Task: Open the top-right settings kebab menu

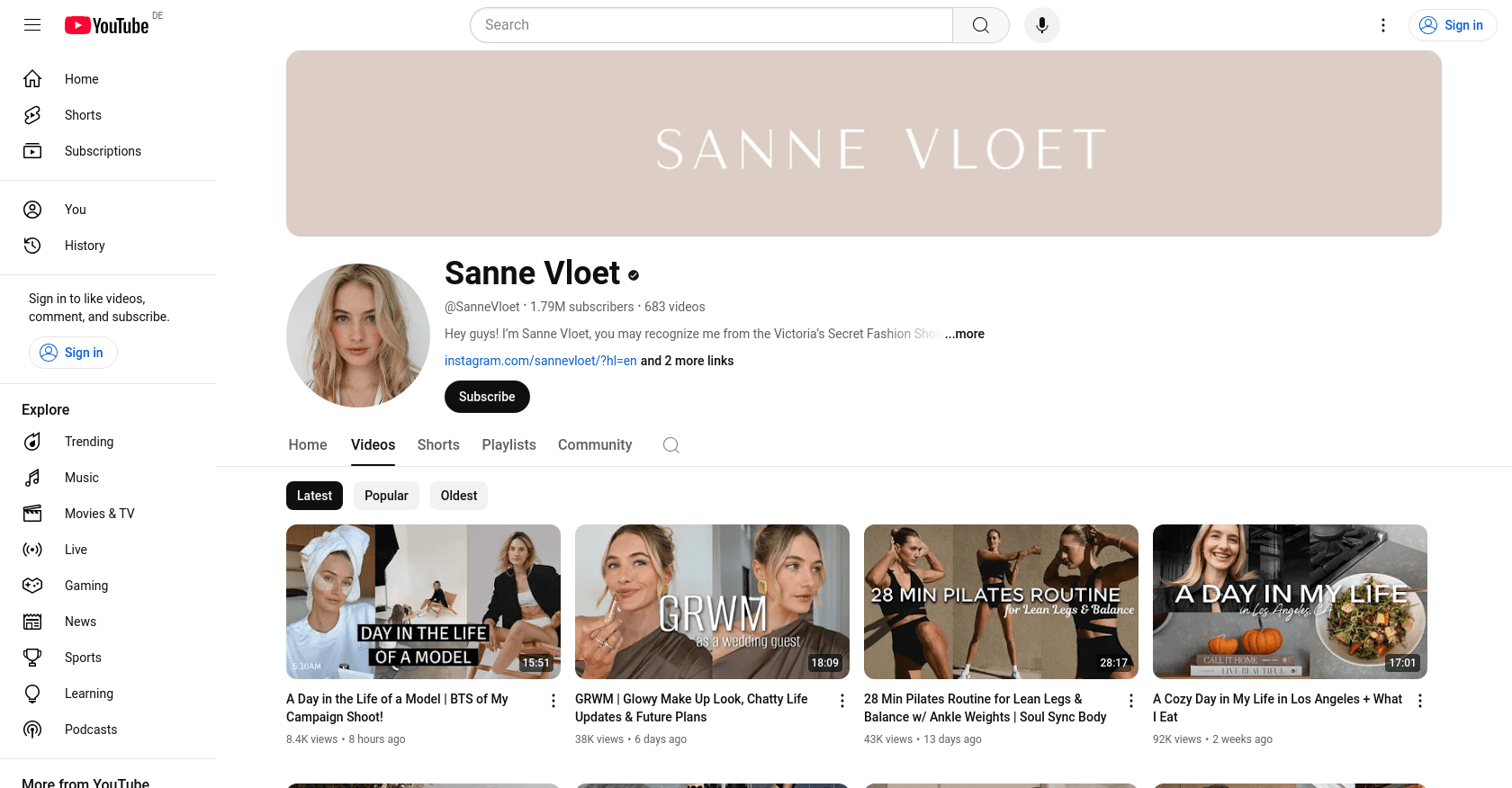Action: coord(1383,25)
